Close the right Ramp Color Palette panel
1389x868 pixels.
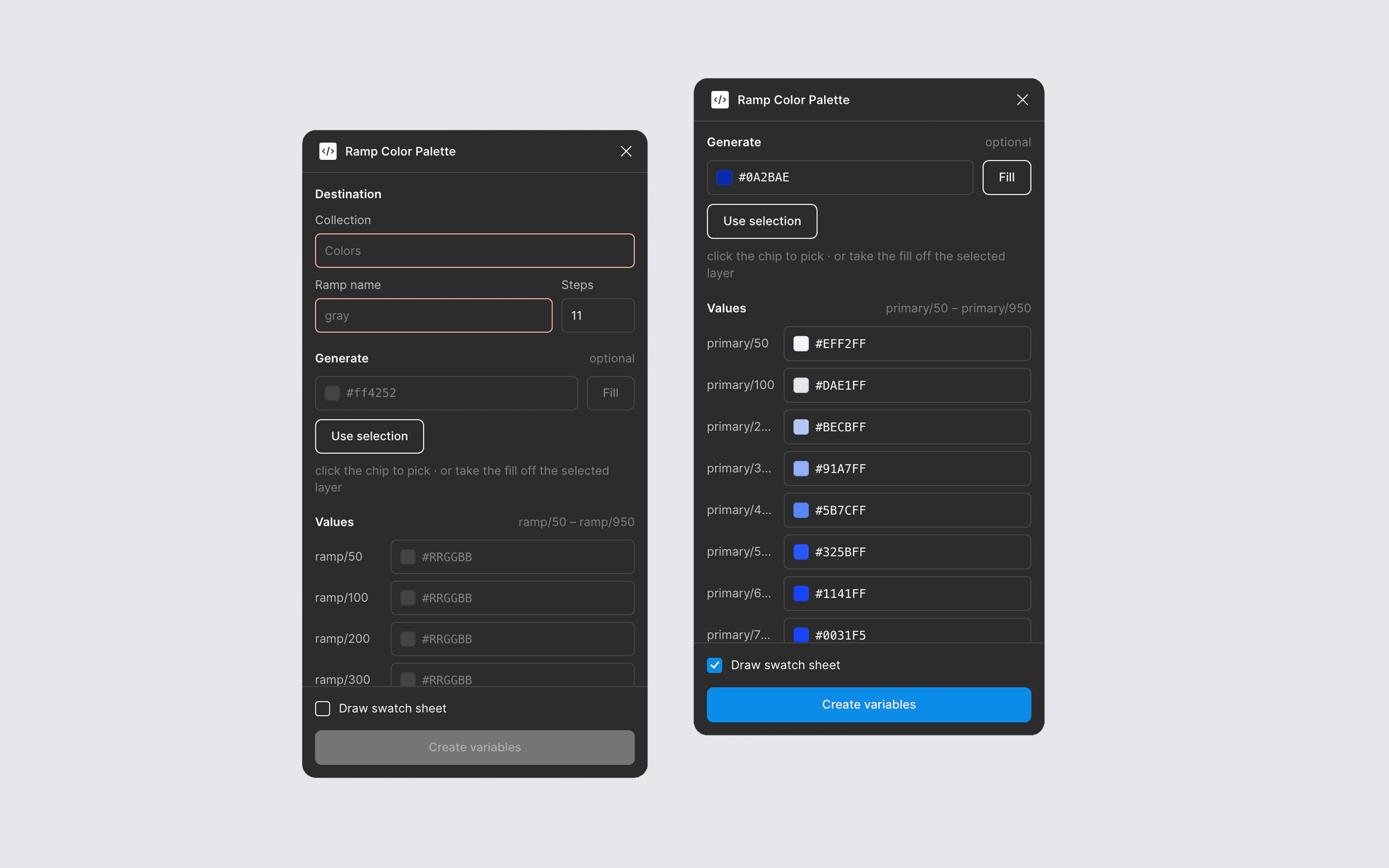(1022, 100)
